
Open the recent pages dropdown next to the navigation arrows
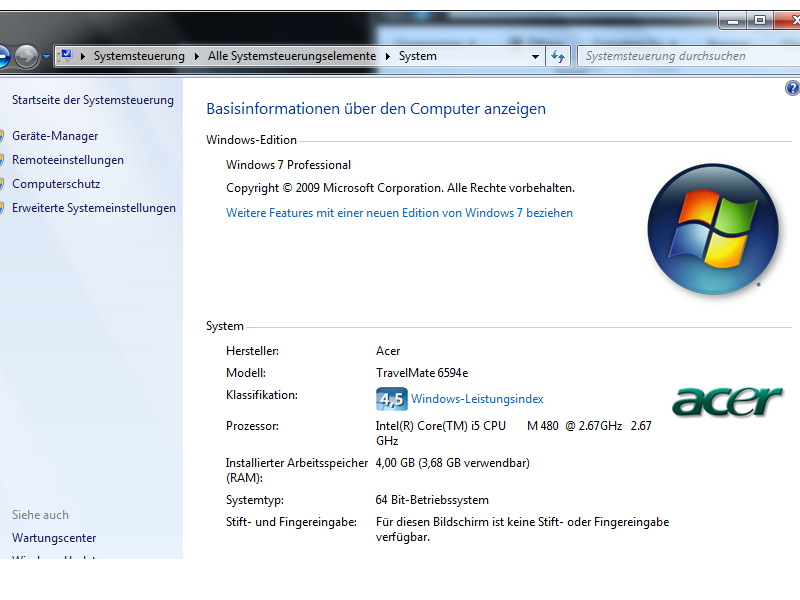pyautogui.click(x=46, y=57)
